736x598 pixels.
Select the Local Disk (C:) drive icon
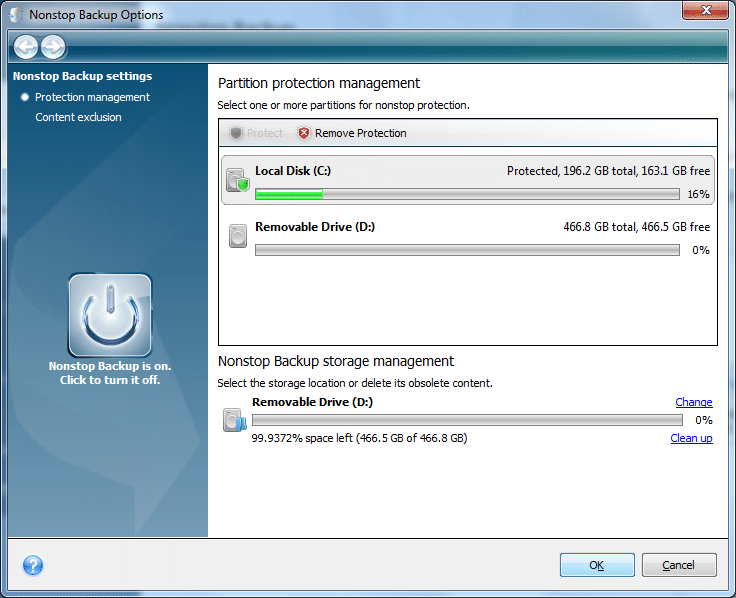click(x=238, y=180)
